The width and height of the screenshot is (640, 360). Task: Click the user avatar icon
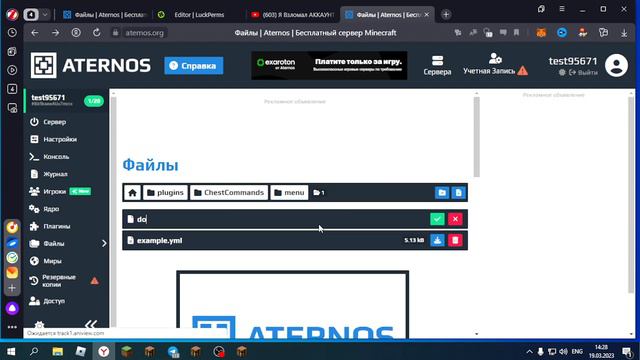pos(616,65)
